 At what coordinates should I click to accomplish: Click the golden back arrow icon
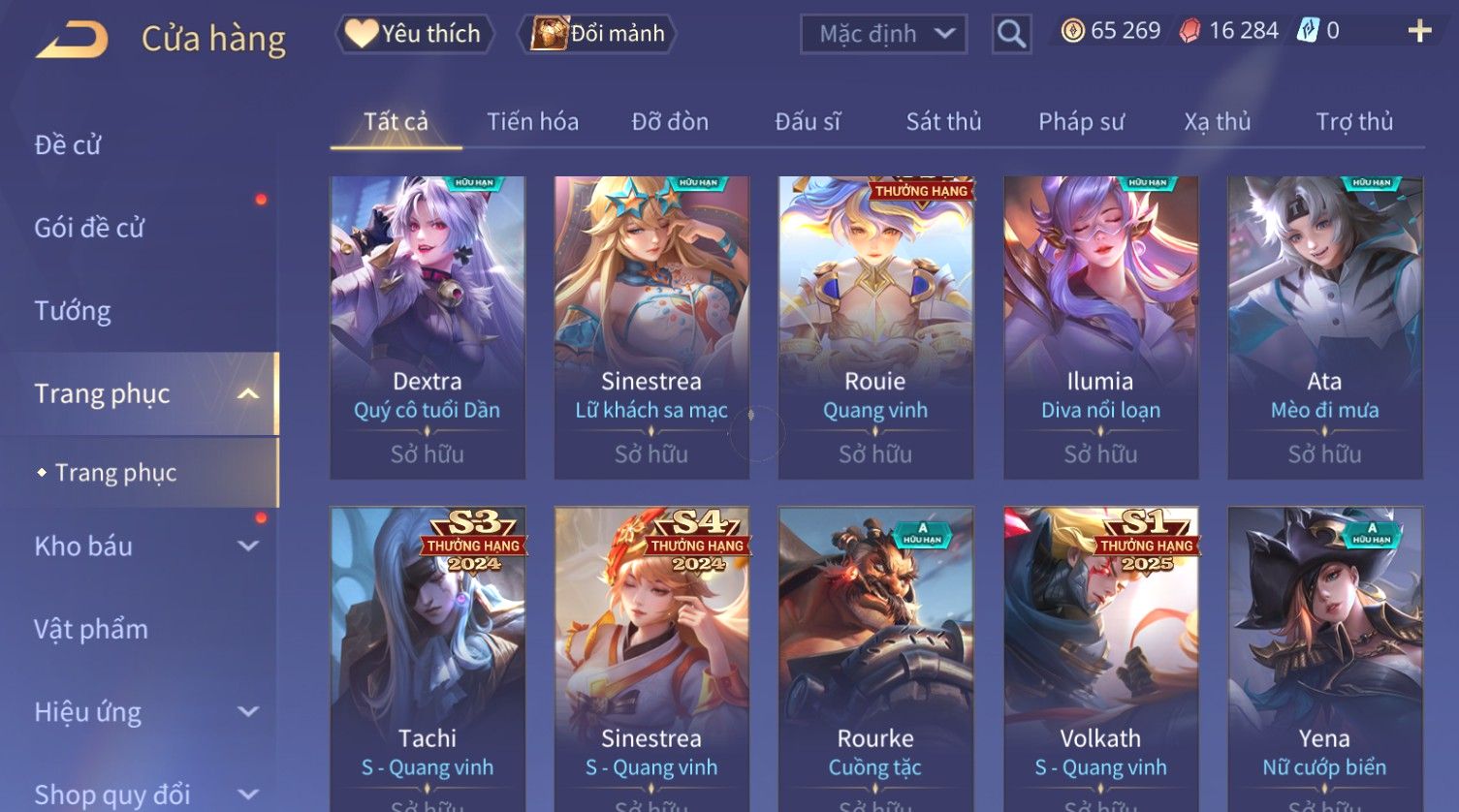click(72, 40)
